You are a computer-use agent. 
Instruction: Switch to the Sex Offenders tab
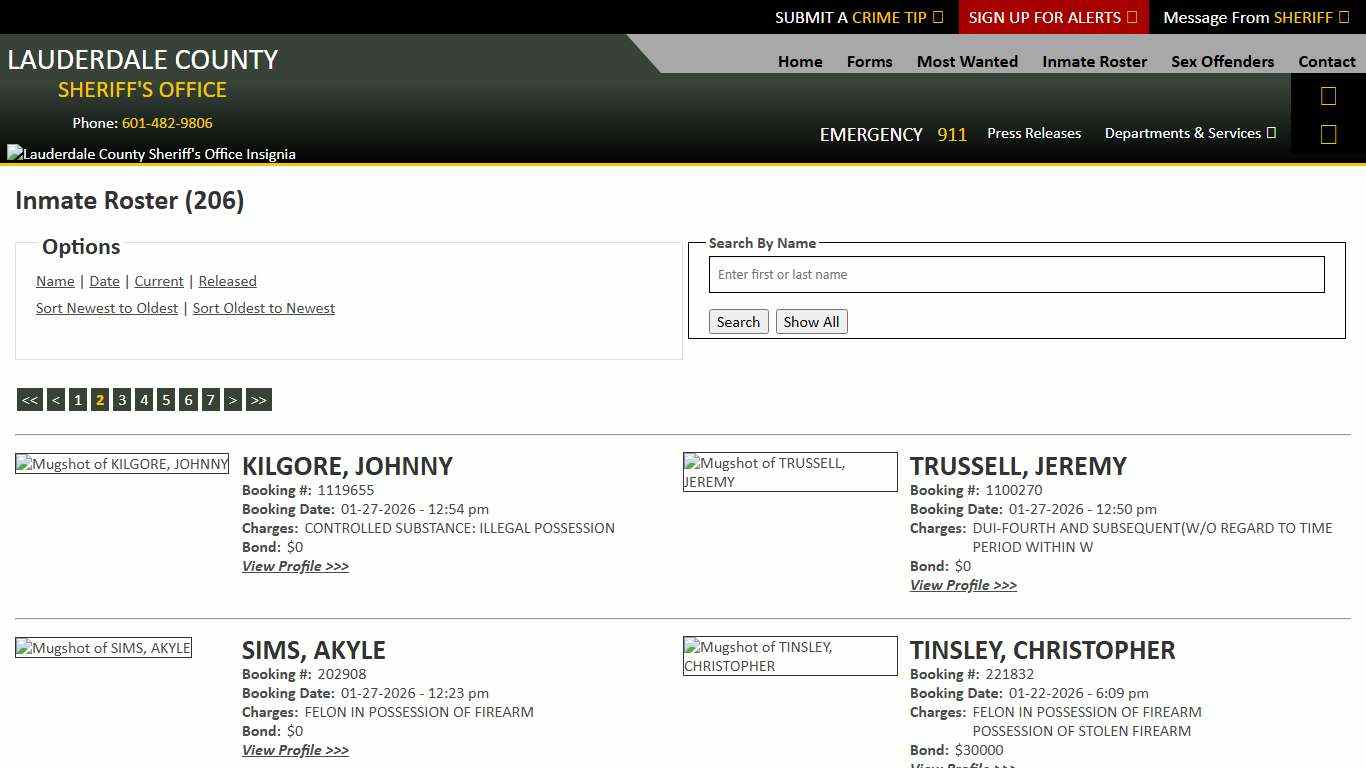click(1222, 61)
